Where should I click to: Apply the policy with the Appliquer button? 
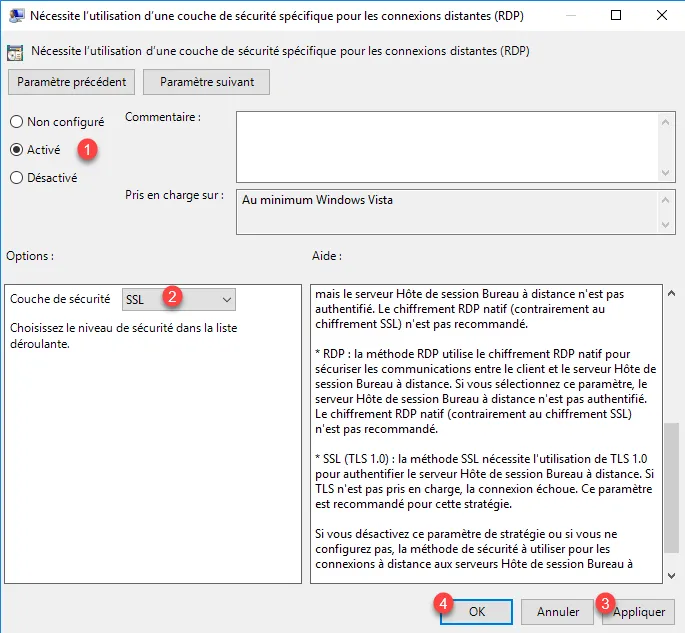pos(640,611)
